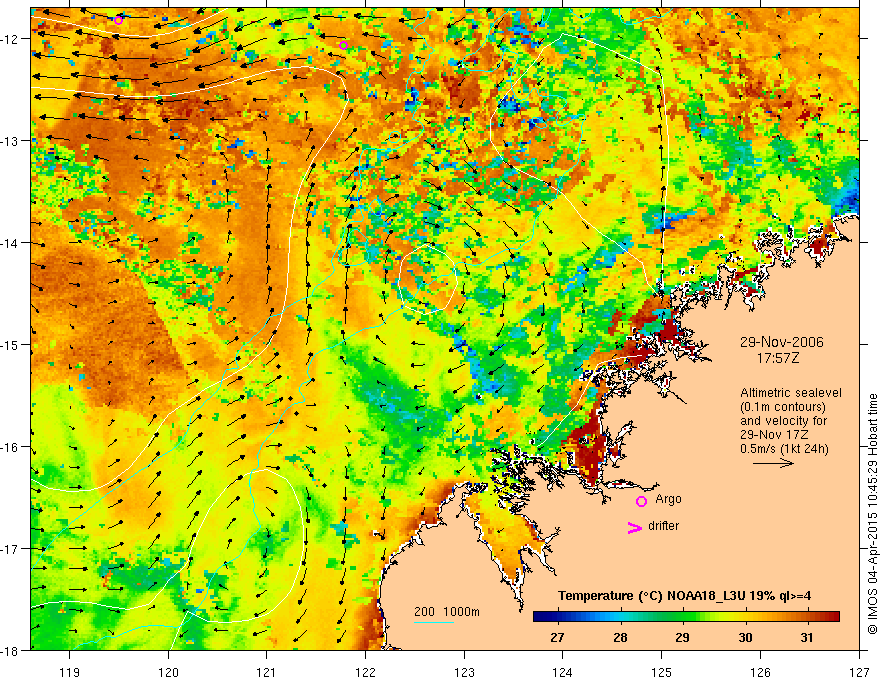Click the color bar label "28"

620,637
